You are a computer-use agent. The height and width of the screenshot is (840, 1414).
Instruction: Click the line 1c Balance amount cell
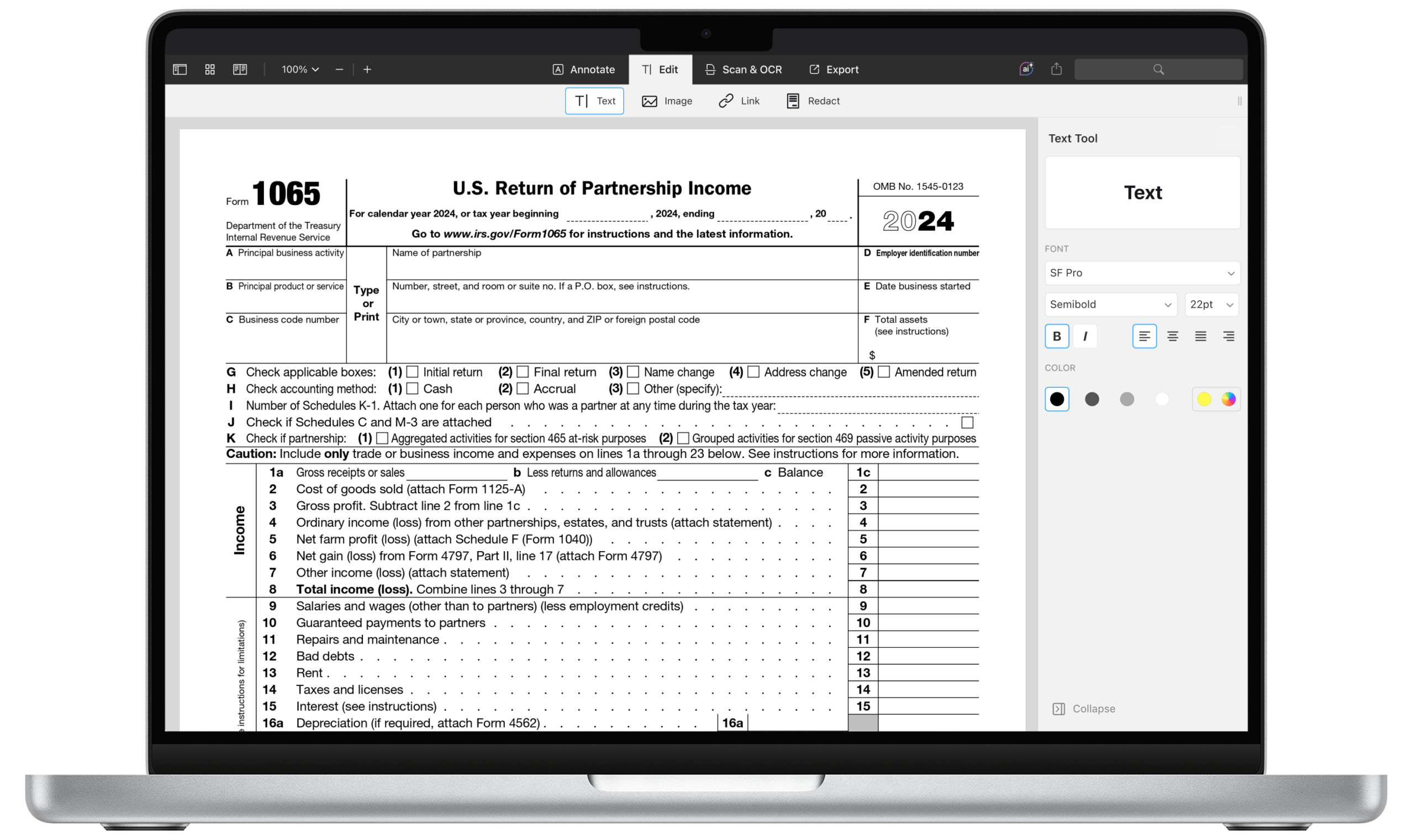click(x=928, y=472)
